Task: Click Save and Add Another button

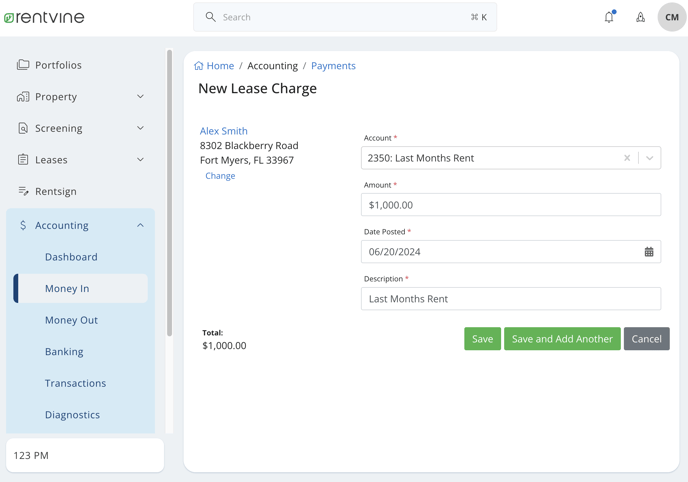Action: [x=562, y=339]
